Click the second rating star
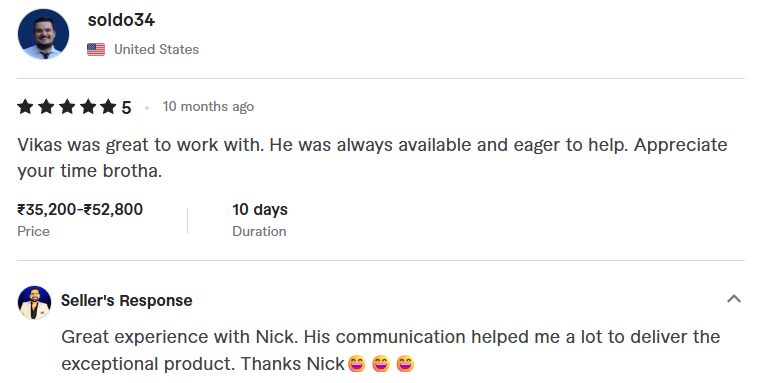The height and width of the screenshot is (383, 764). [x=46, y=106]
